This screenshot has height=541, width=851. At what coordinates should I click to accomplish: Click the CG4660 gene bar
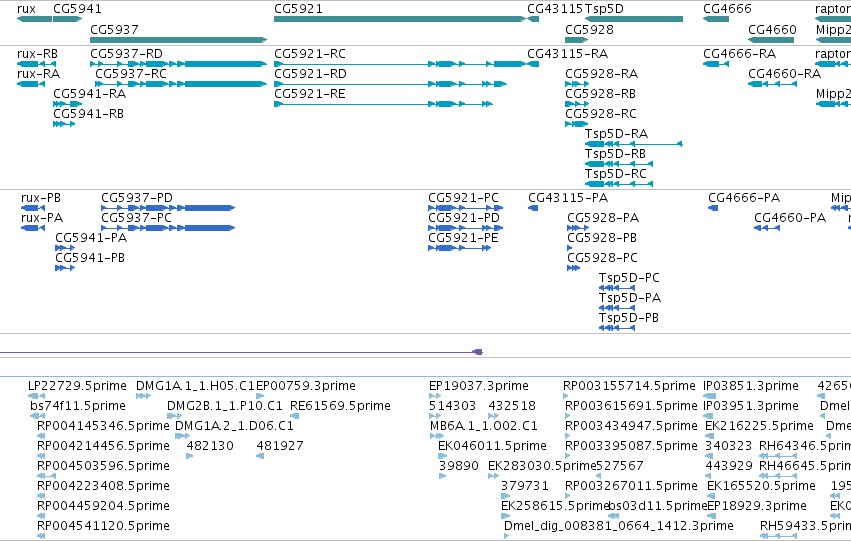pyautogui.click(x=771, y=40)
